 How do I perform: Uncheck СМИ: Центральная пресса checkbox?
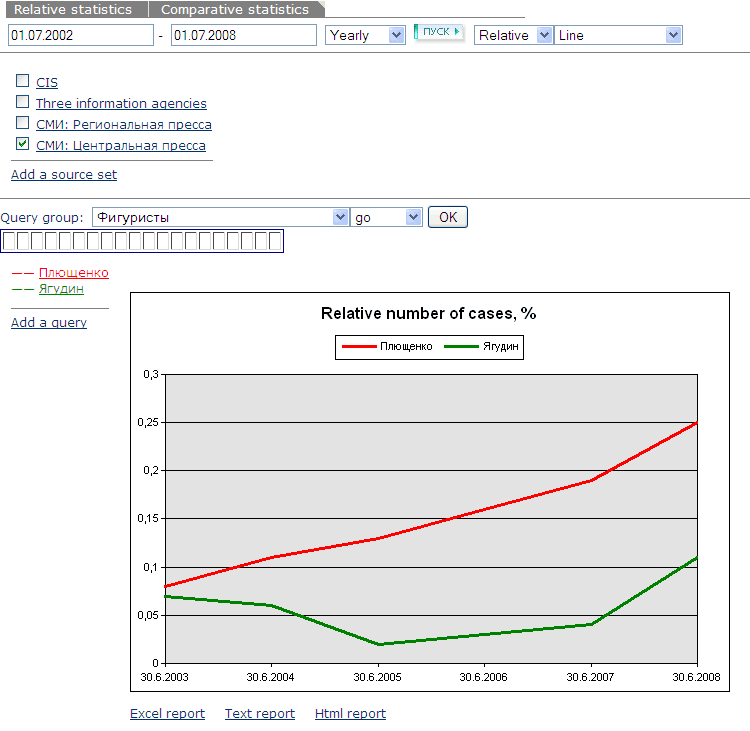point(23,144)
